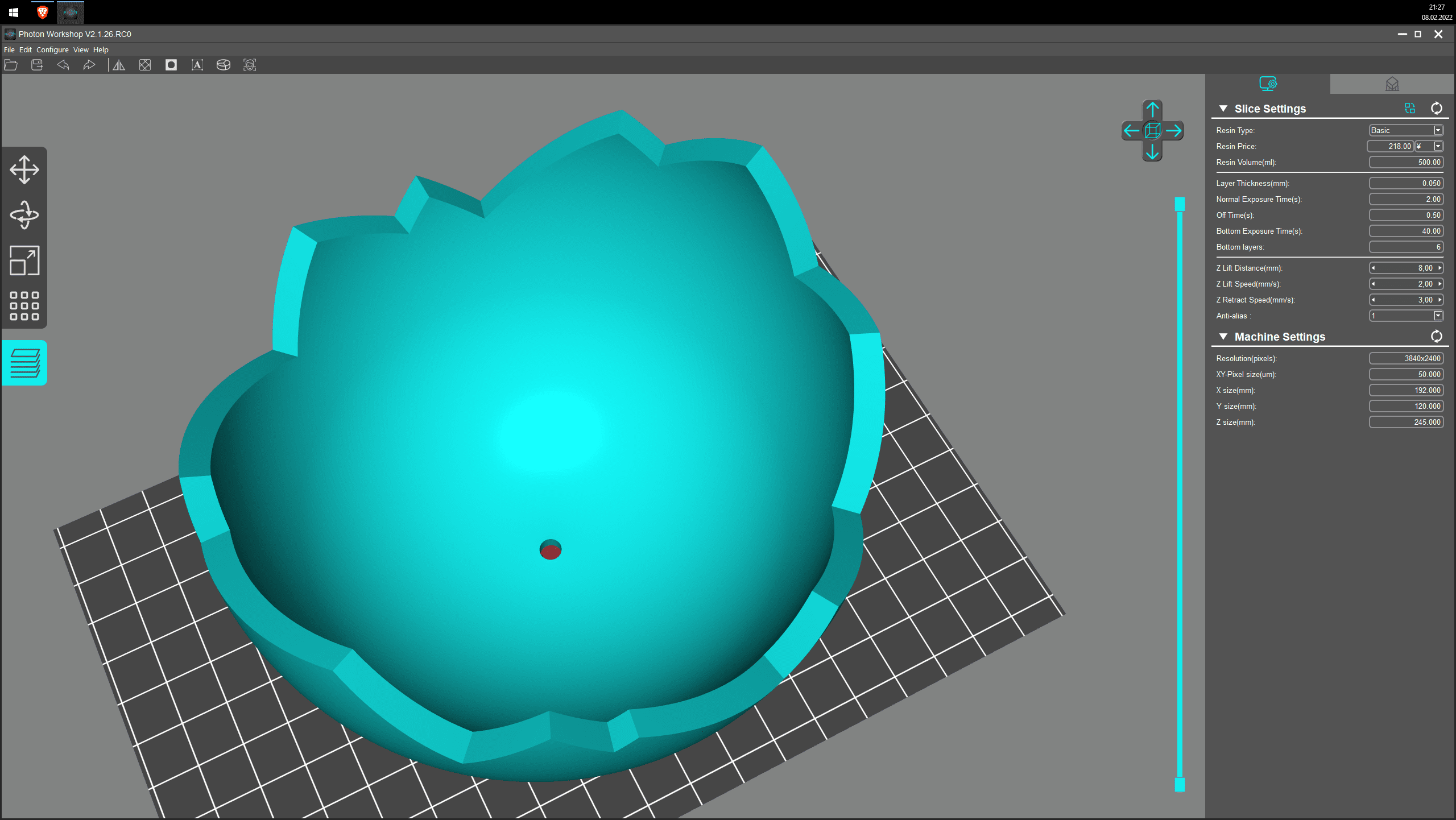Switch to the second right panel tab
This screenshot has height=820, width=1456.
(1392, 84)
